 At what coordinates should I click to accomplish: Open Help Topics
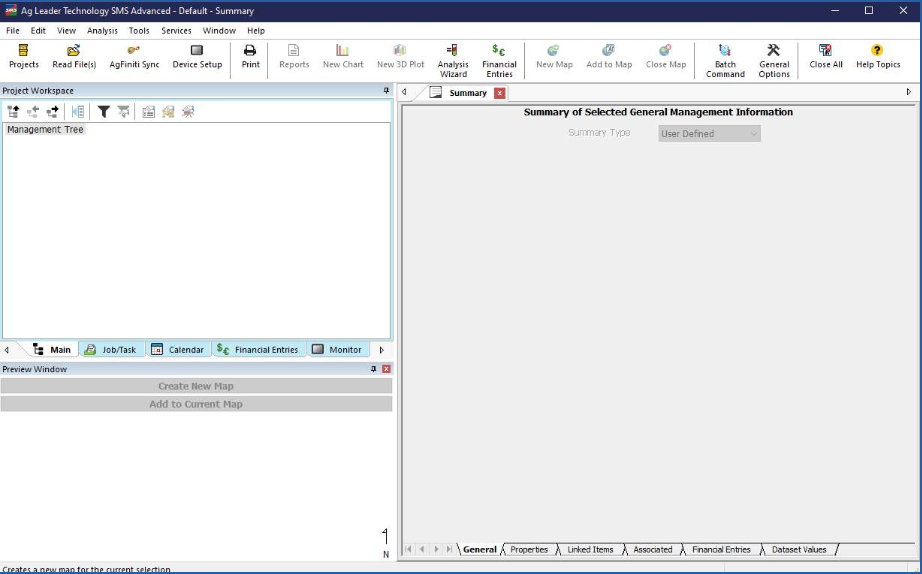[x=878, y=57]
